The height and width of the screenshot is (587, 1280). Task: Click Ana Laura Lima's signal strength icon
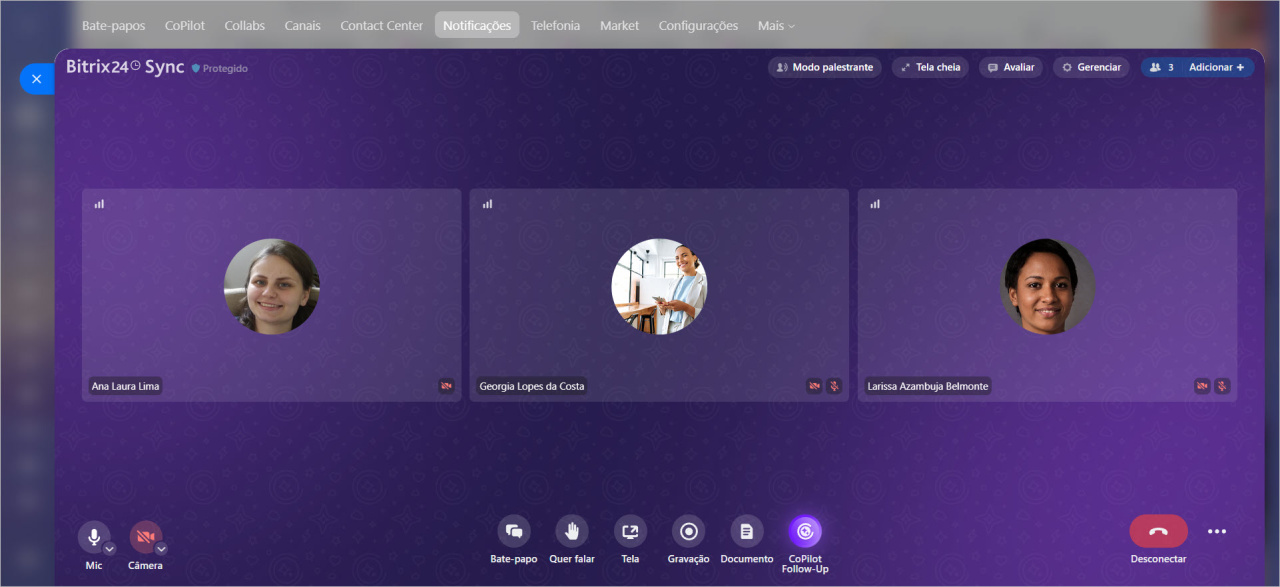pos(99,204)
